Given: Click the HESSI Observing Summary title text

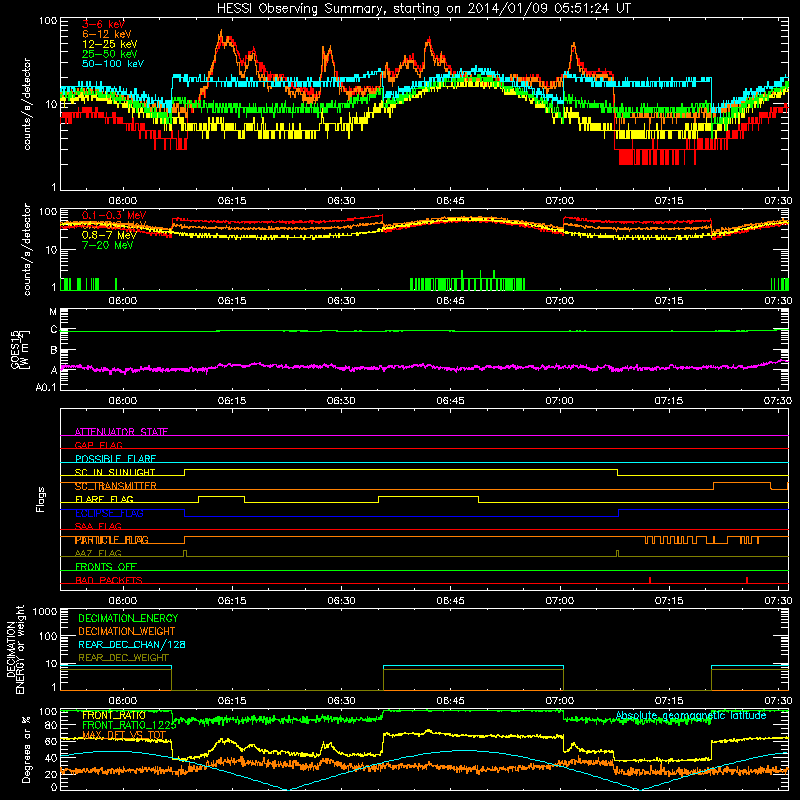Looking at the screenshot, I should [x=423, y=8].
